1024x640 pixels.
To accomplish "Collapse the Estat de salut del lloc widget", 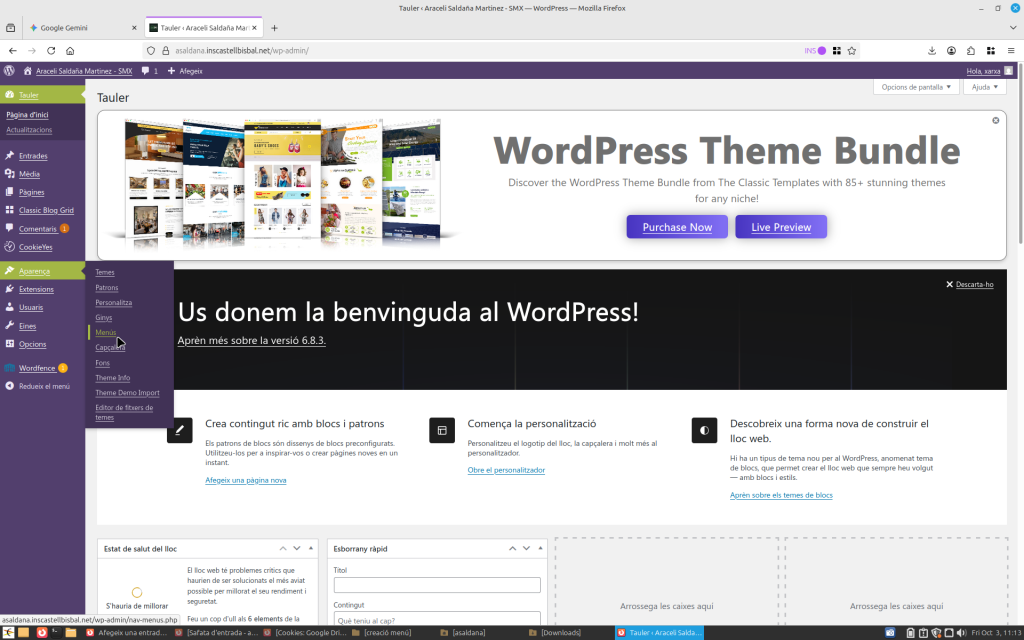I will [311, 548].
